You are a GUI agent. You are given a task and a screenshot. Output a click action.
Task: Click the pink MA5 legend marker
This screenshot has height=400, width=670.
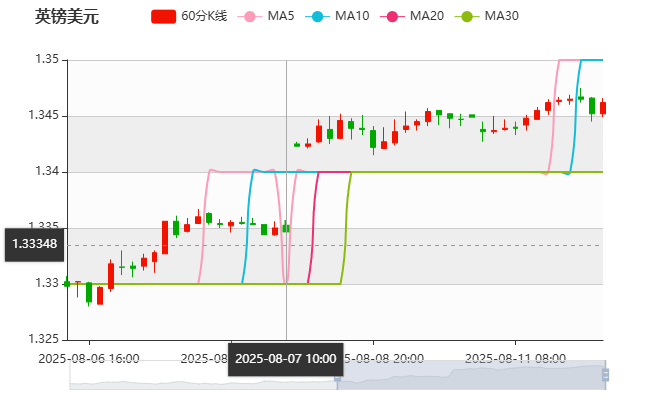[249, 16]
